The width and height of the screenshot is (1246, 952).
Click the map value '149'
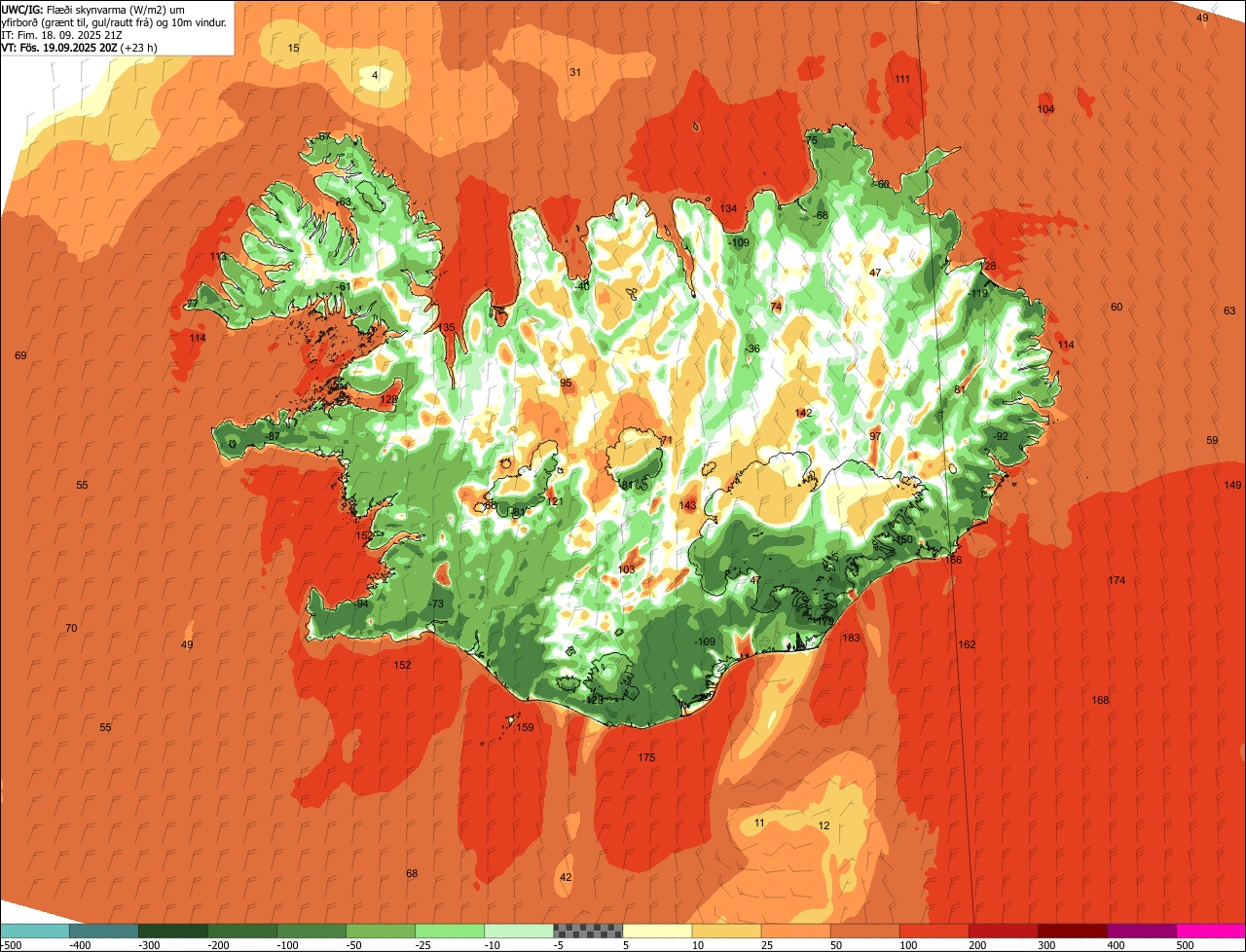1233,485
